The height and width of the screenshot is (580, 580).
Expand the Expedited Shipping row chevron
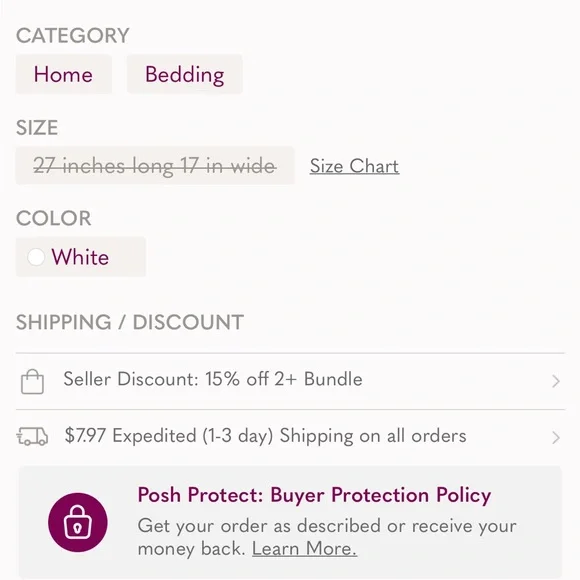tap(556, 437)
